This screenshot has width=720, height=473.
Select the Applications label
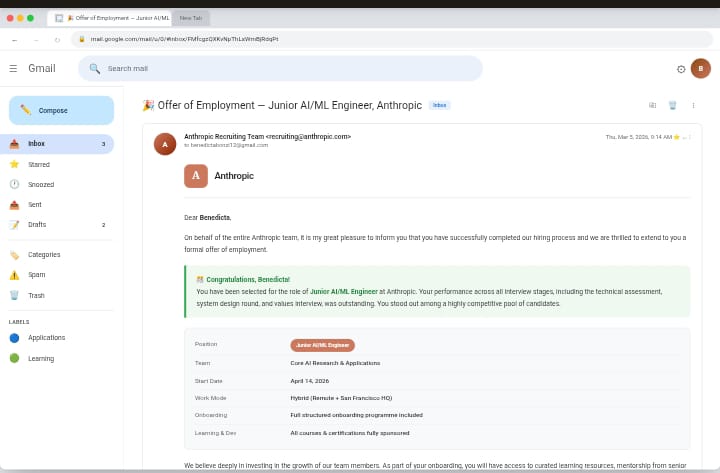click(x=46, y=338)
